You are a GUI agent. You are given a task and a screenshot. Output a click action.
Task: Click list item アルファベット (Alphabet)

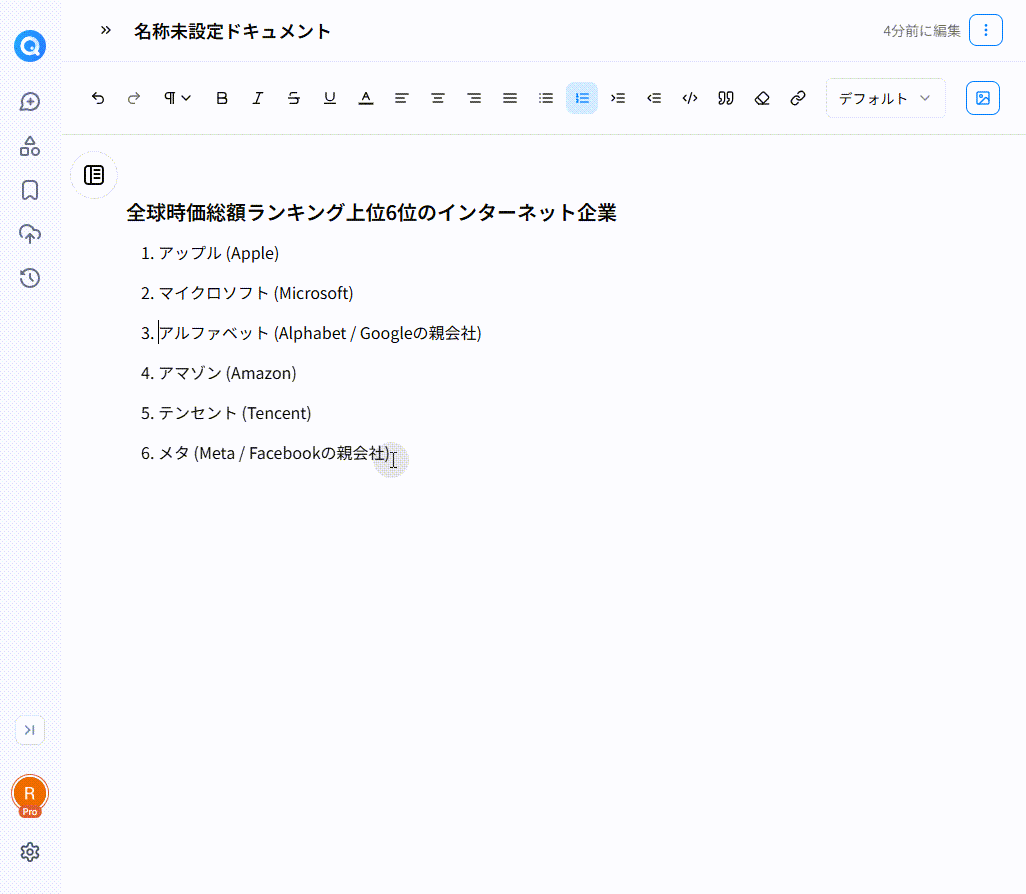(x=320, y=333)
